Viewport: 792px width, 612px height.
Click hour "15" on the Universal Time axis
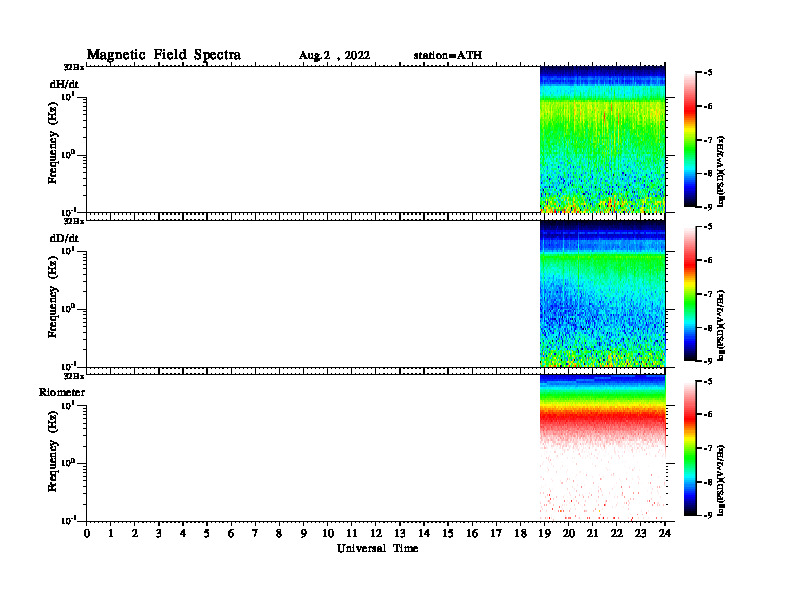pos(448,533)
